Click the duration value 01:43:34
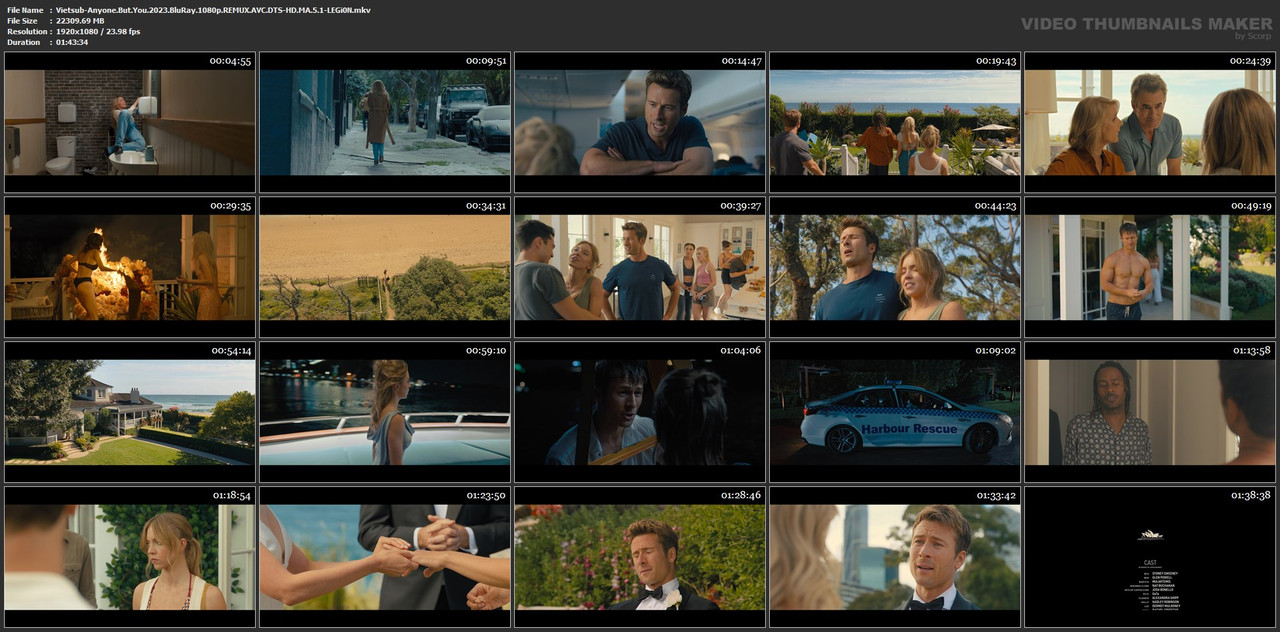1280x632 pixels. (72, 42)
